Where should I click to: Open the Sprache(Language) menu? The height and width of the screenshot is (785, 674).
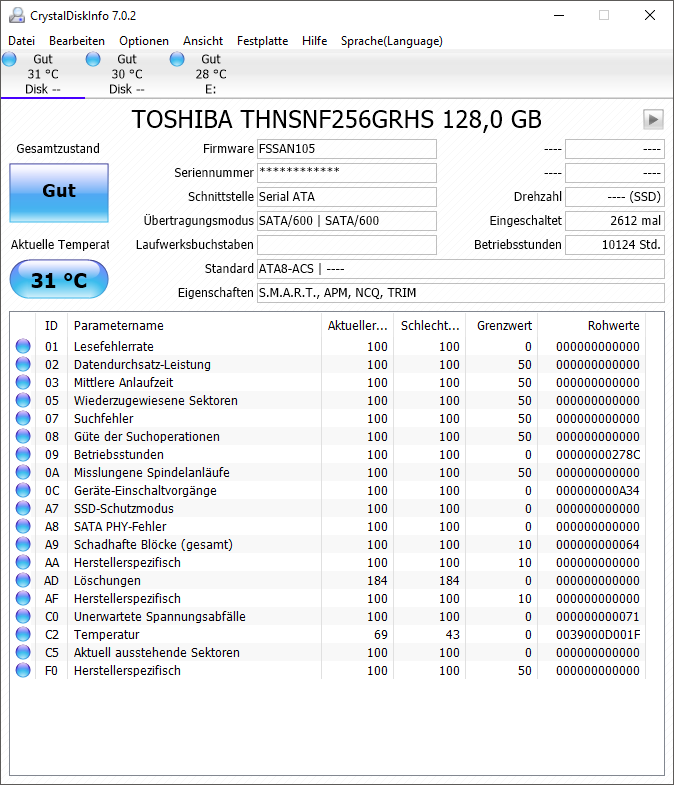pos(392,41)
